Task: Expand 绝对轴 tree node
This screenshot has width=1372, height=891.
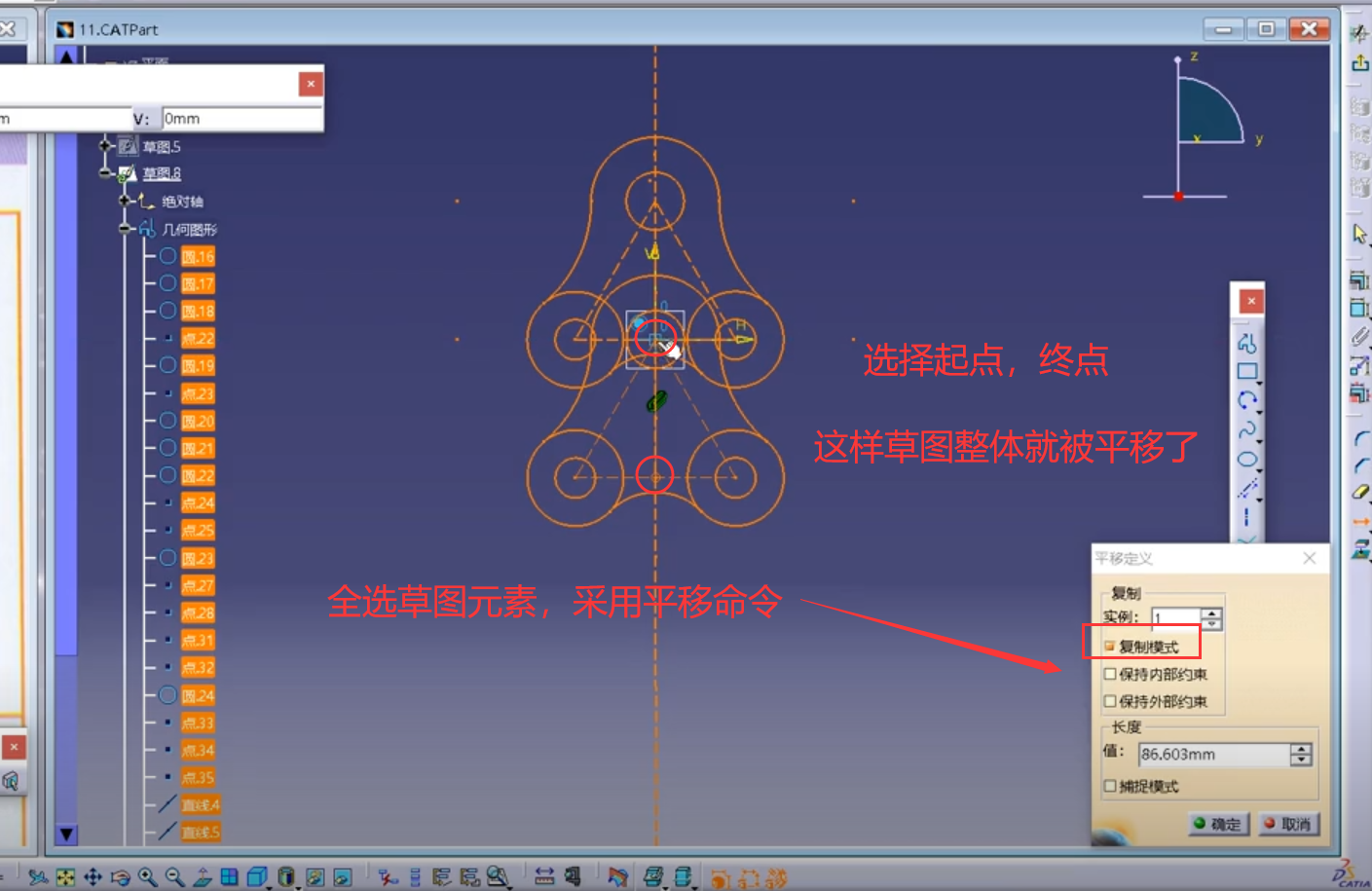Action: pyautogui.click(x=125, y=201)
